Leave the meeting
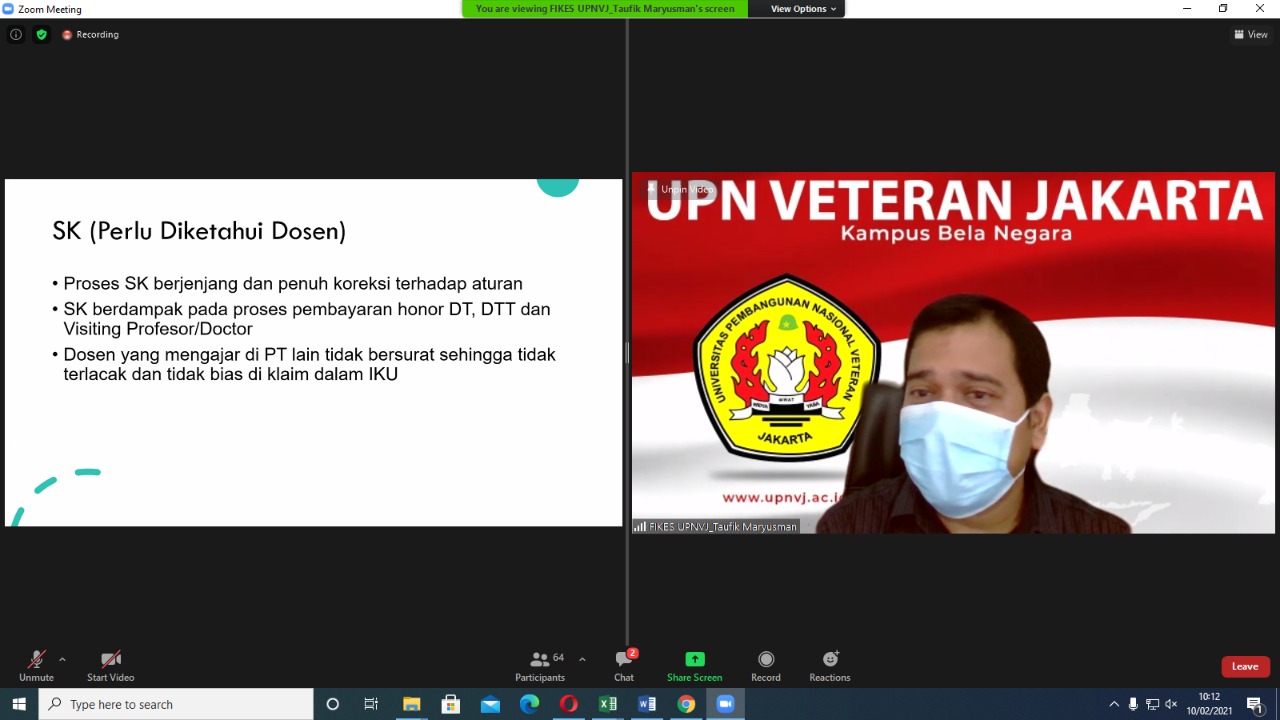1280x720 pixels. click(x=1245, y=666)
